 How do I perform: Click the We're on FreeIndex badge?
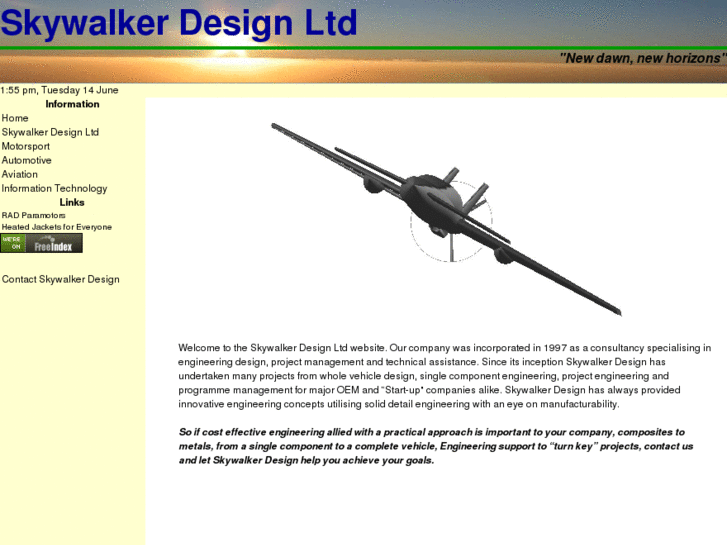point(42,243)
